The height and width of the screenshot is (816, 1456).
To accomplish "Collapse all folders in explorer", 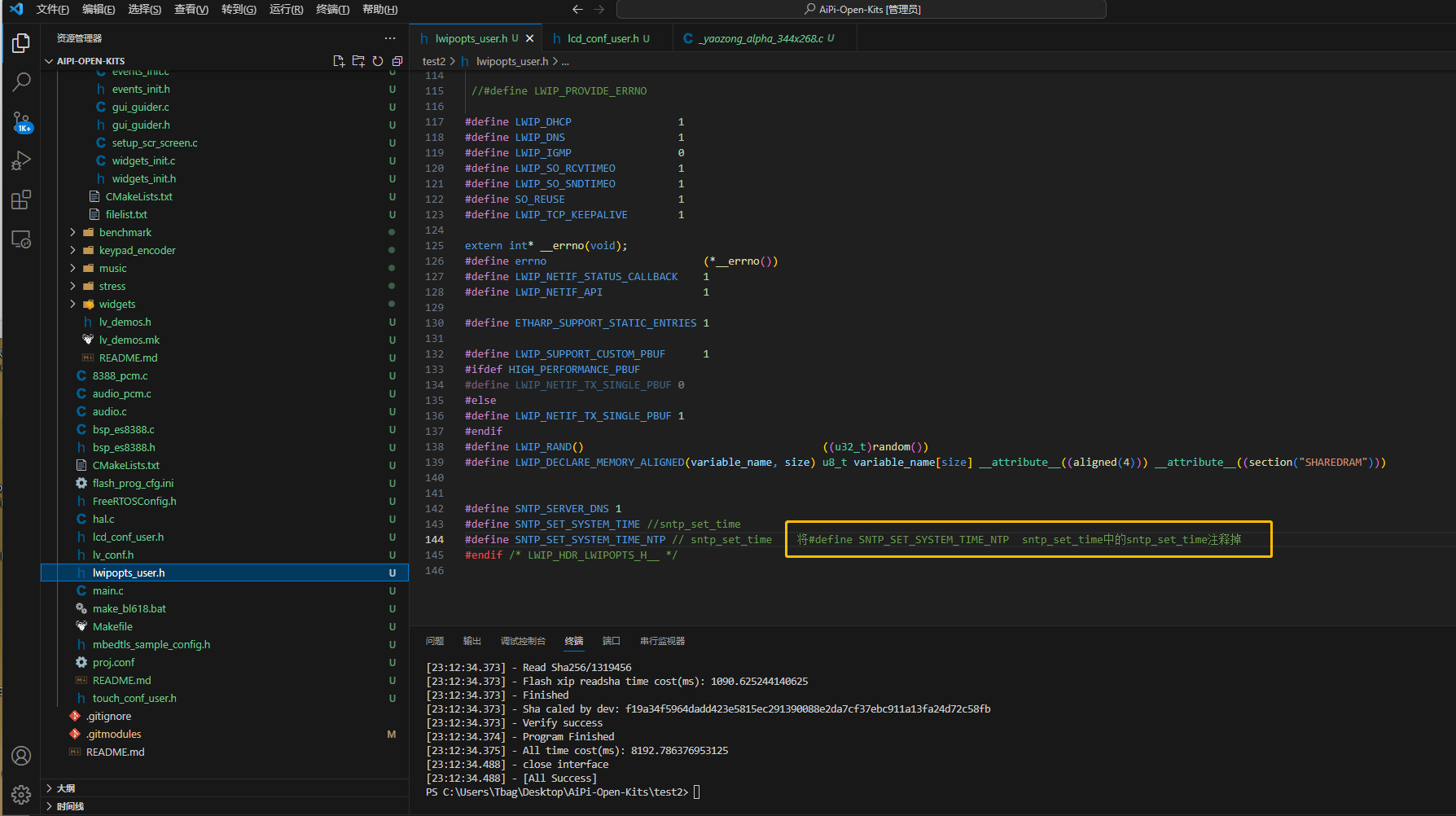I will [x=397, y=61].
